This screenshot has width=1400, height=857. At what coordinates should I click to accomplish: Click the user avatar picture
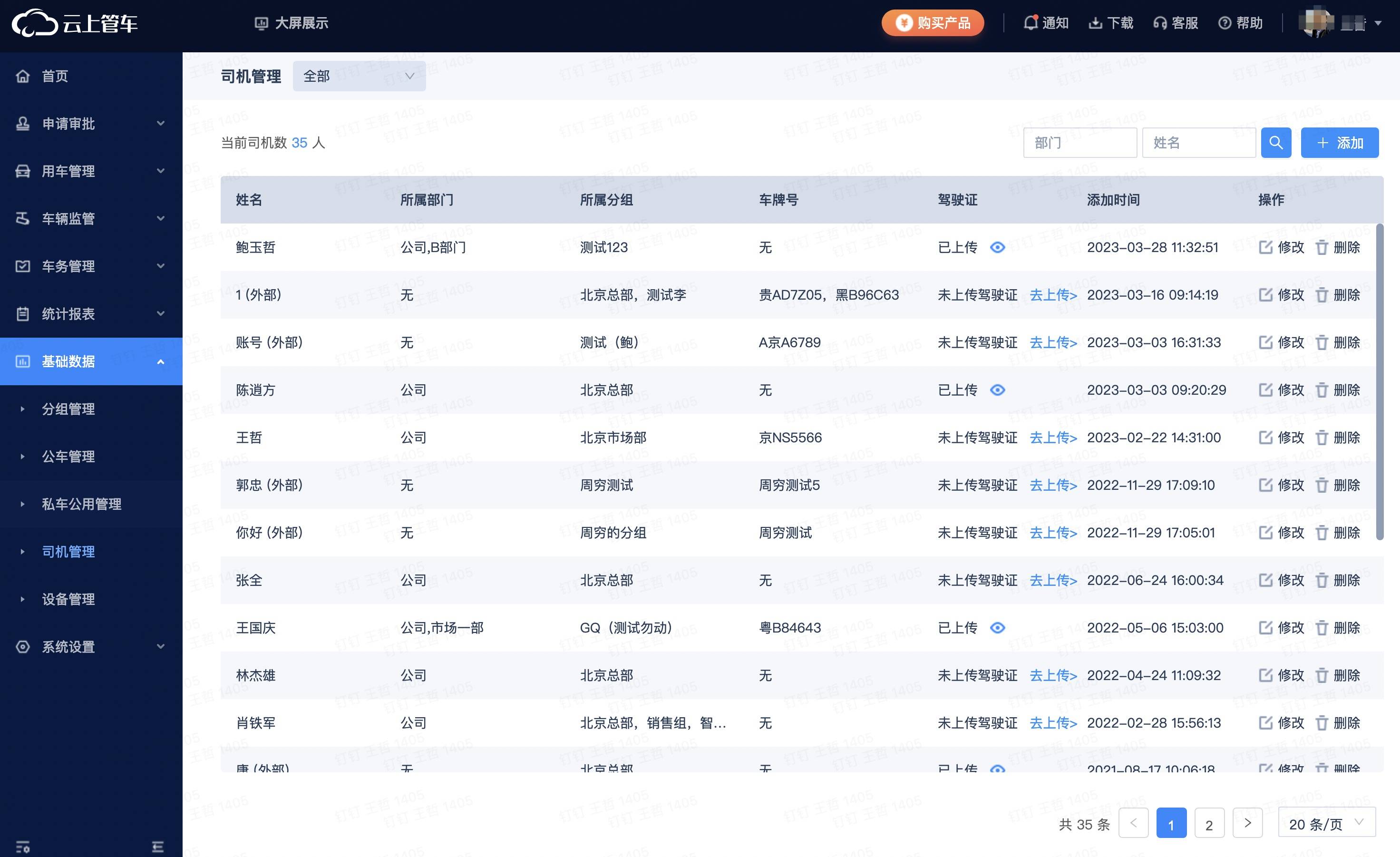coord(1316,23)
